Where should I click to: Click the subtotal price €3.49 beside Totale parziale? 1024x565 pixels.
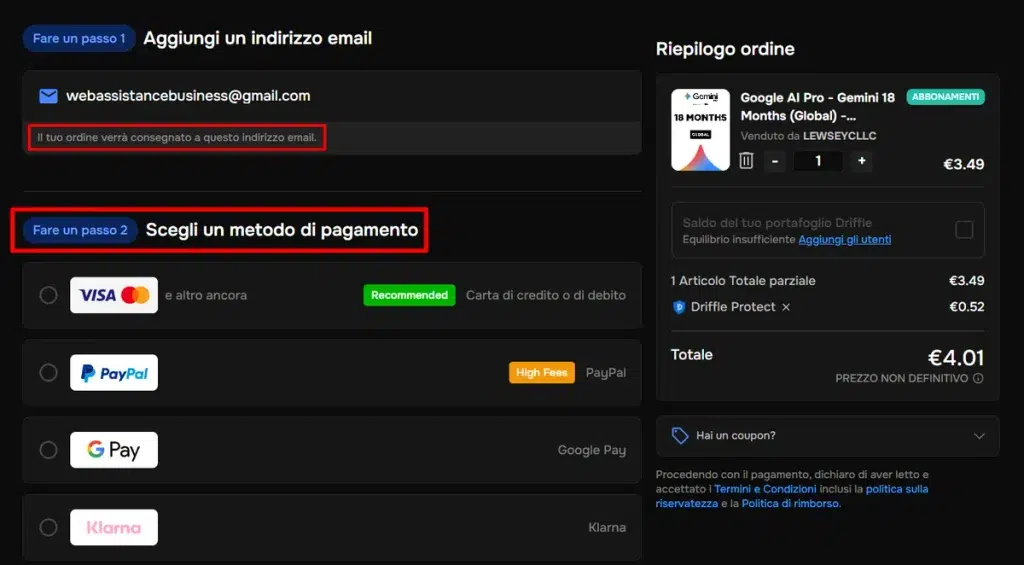[967, 281]
